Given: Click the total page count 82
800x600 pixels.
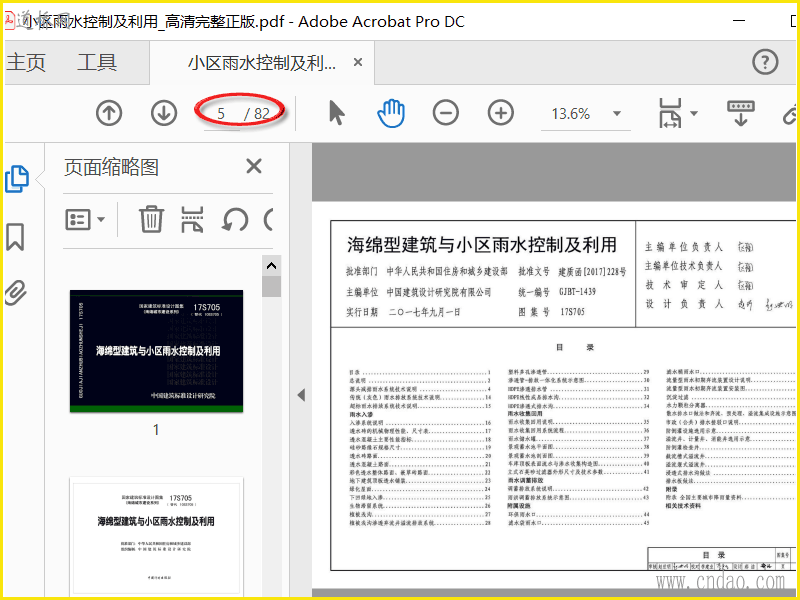Looking at the screenshot, I should coord(262,114).
